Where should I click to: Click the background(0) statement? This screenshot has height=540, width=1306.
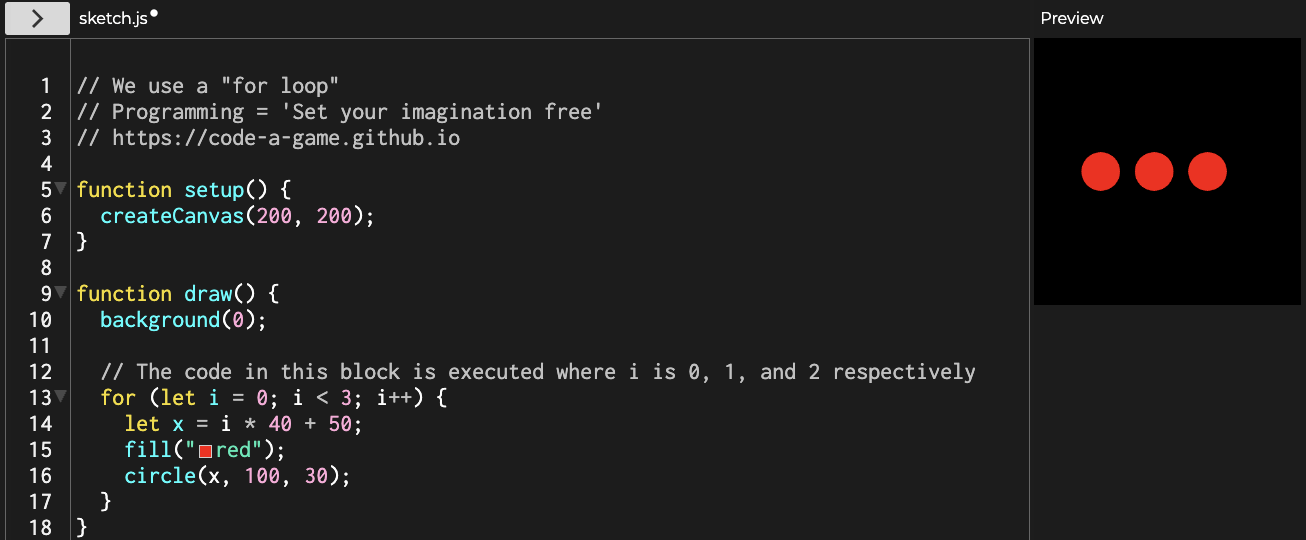click(x=184, y=320)
